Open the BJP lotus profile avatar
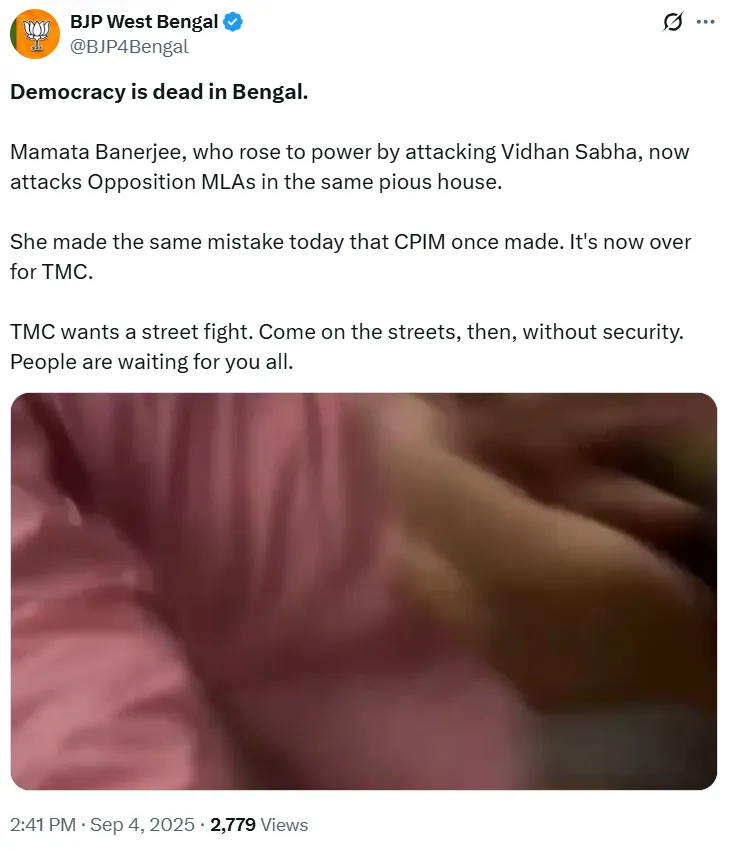This screenshot has height=851, width=735. 35,34
